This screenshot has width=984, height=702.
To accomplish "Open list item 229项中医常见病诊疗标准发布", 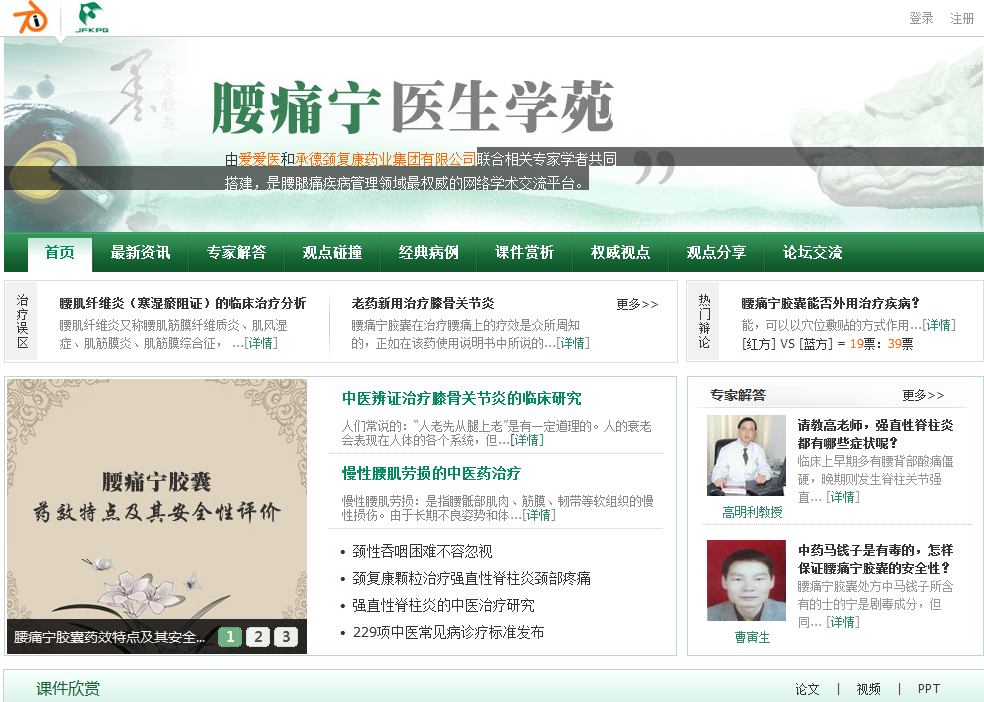I will click(449, 632).
